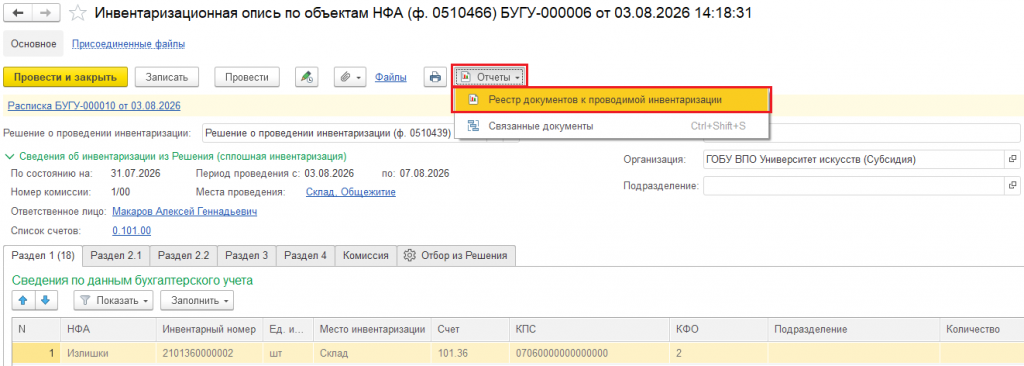
Task: Click the КФО column header
Action: [718, 329]
